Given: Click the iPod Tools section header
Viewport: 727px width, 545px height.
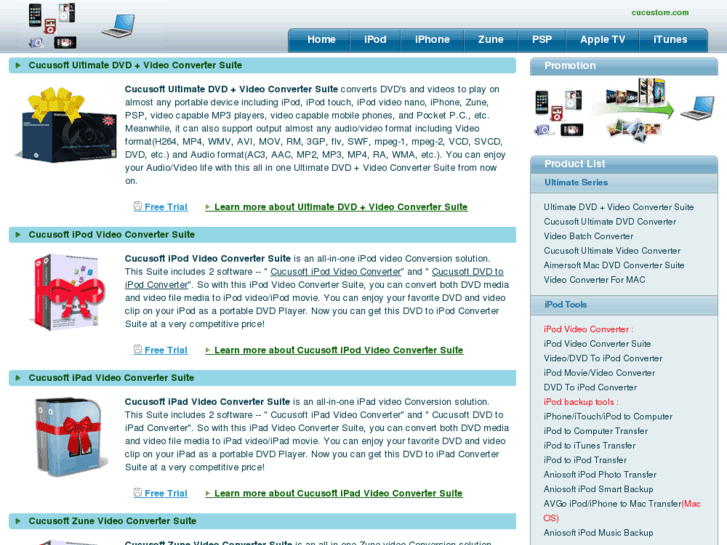Looking at the screenshot, I should (x=624, y=305).
